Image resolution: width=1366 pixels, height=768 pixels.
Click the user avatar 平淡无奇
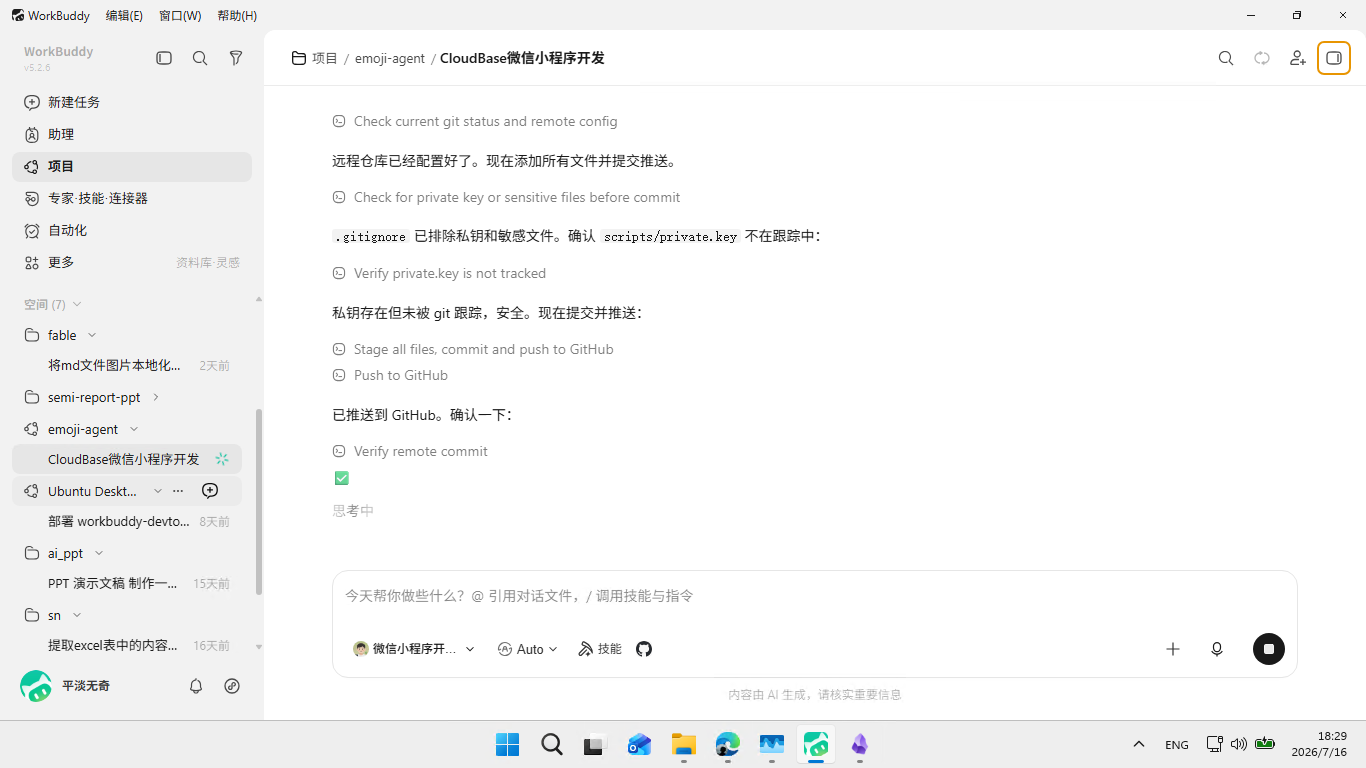(36, 686)
